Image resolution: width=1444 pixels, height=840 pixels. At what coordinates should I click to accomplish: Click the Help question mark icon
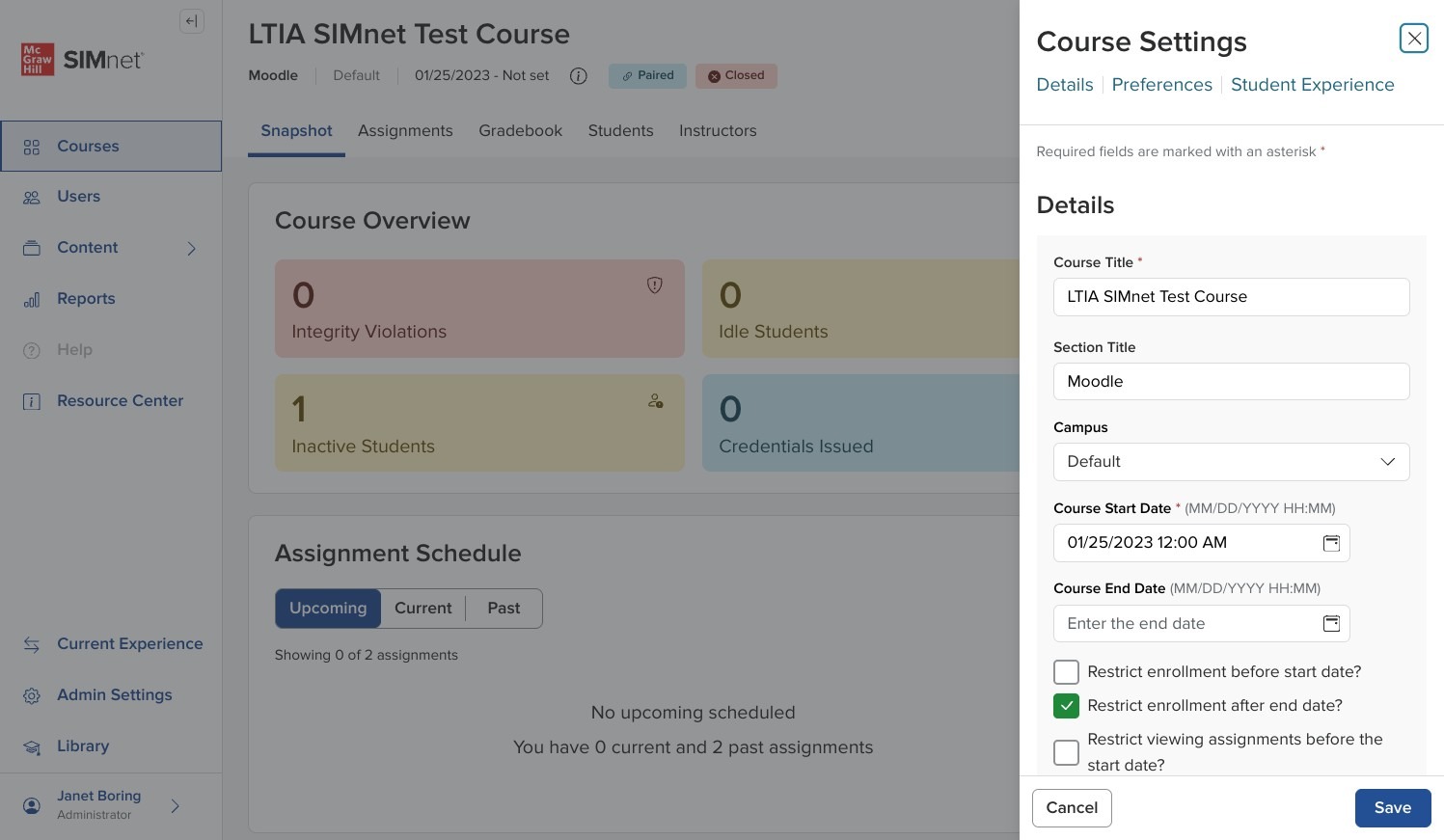[x=32, y=350]
